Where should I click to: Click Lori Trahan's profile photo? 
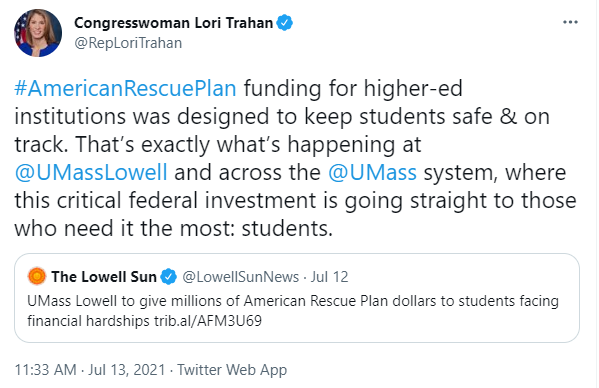coord(38,33)
